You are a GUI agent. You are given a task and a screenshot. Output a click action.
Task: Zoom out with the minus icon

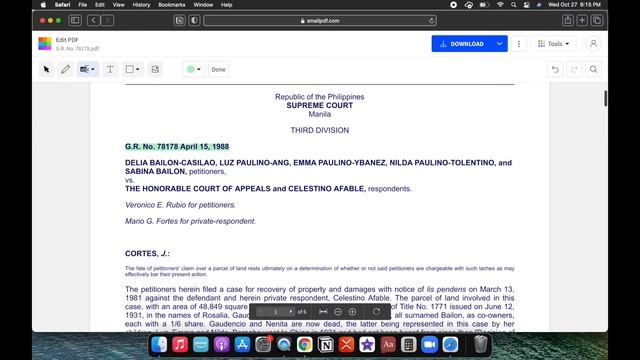coord(338,312)
